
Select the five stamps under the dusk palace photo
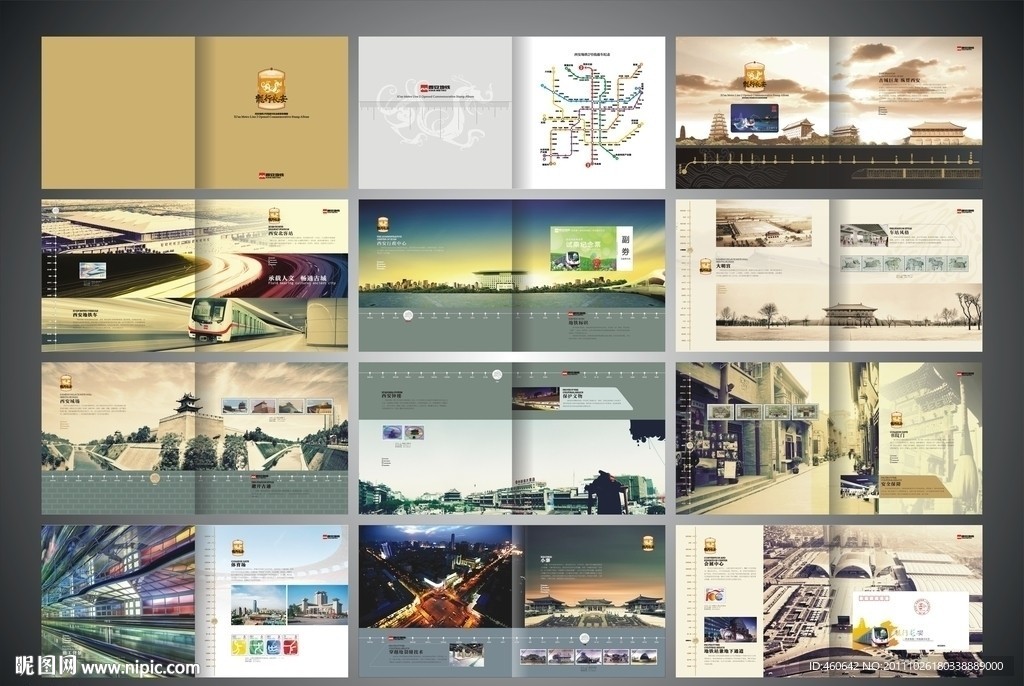click(586, 656)
